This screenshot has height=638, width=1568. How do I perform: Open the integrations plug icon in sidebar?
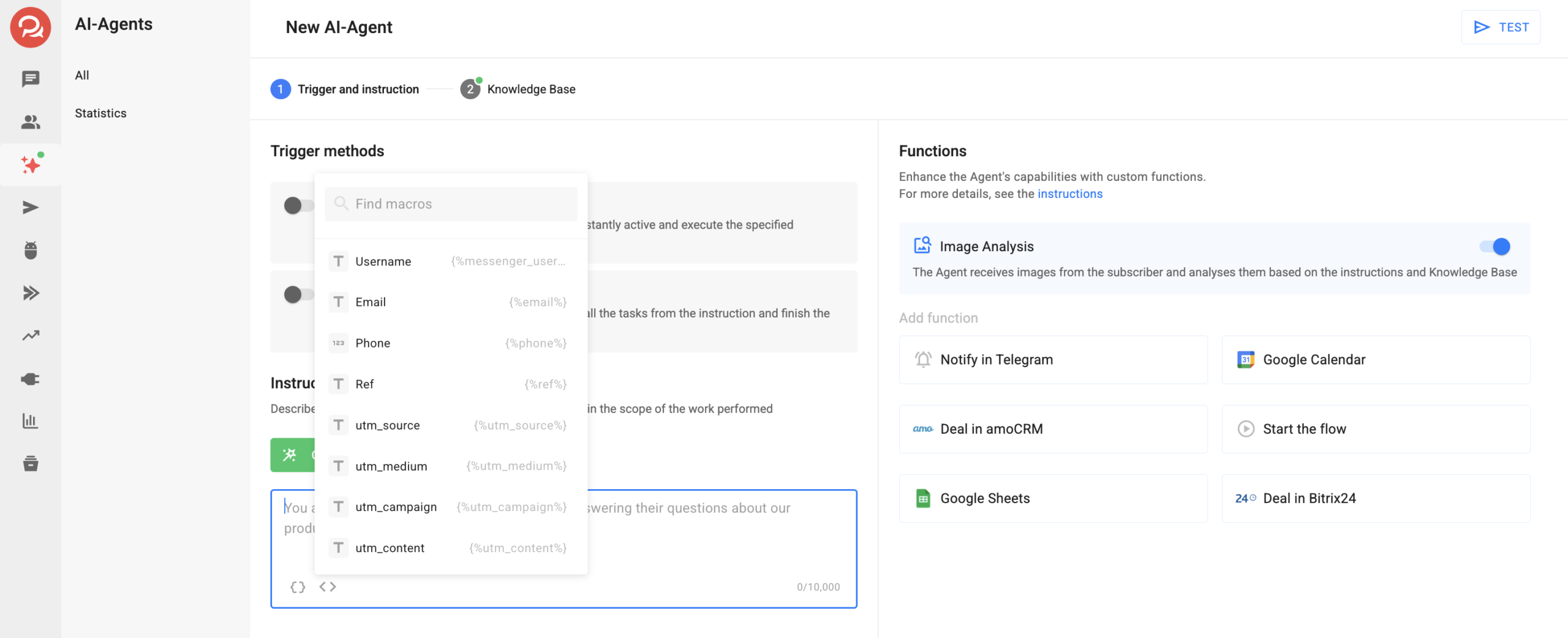pos(30,379)
